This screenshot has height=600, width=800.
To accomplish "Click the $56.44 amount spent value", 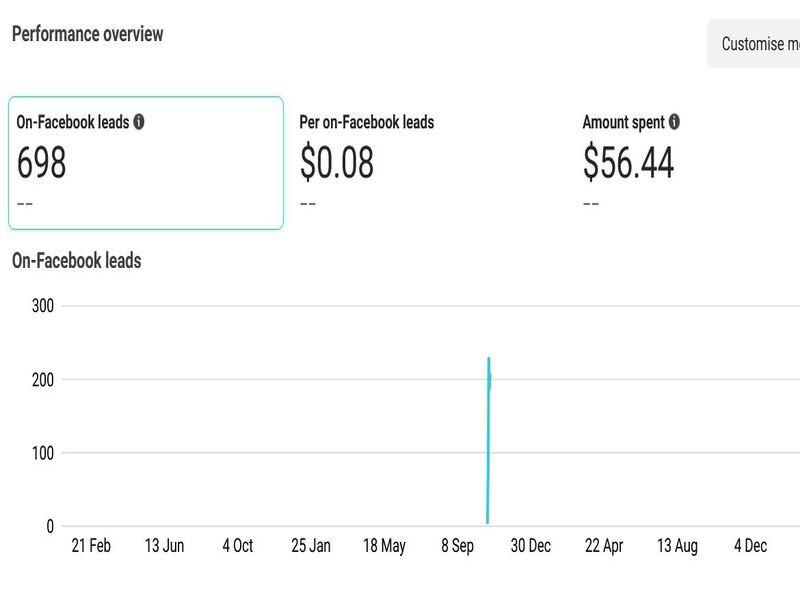I will point(628,163).
